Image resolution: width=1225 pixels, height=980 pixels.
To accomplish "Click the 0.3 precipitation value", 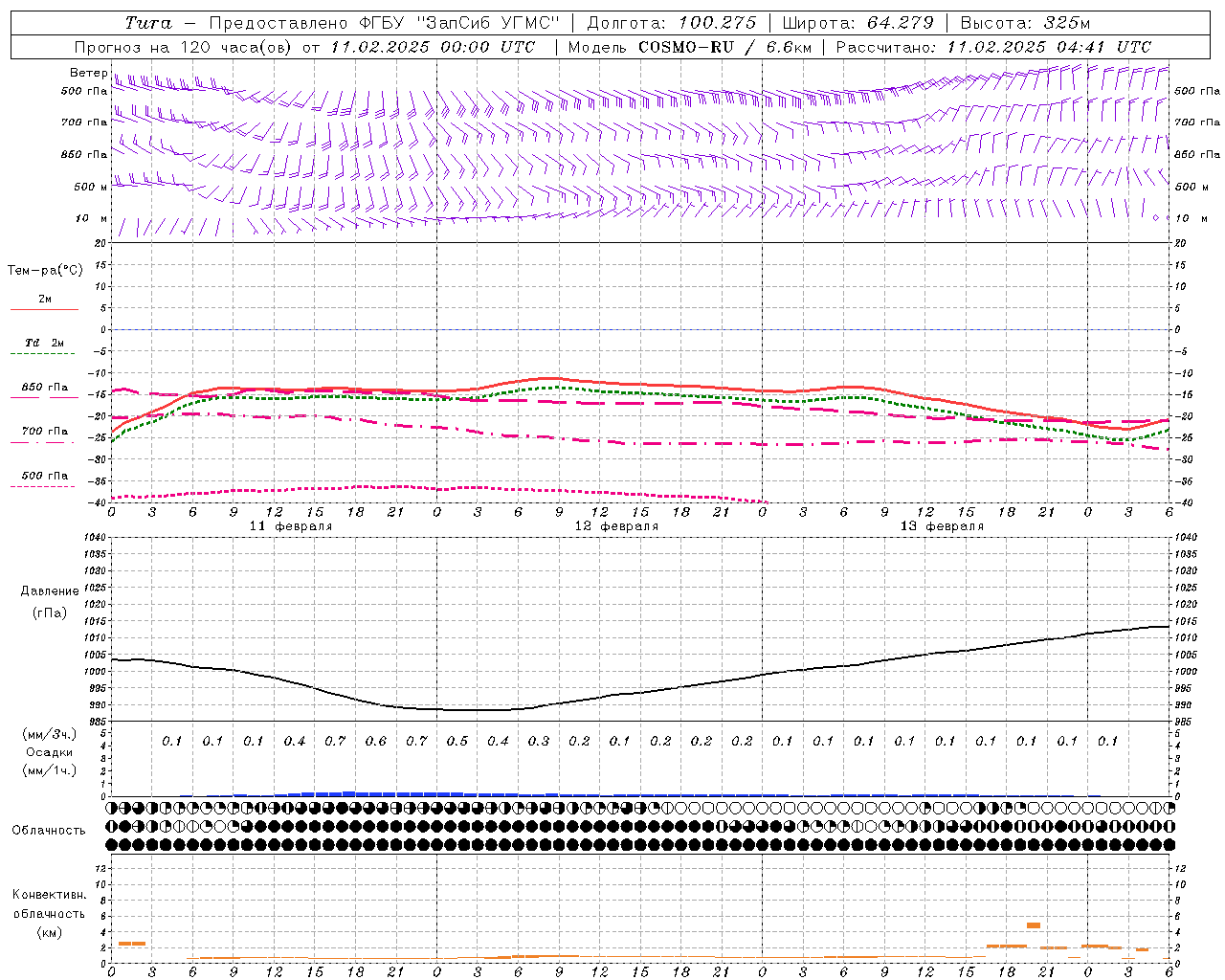I will point(539,741).
